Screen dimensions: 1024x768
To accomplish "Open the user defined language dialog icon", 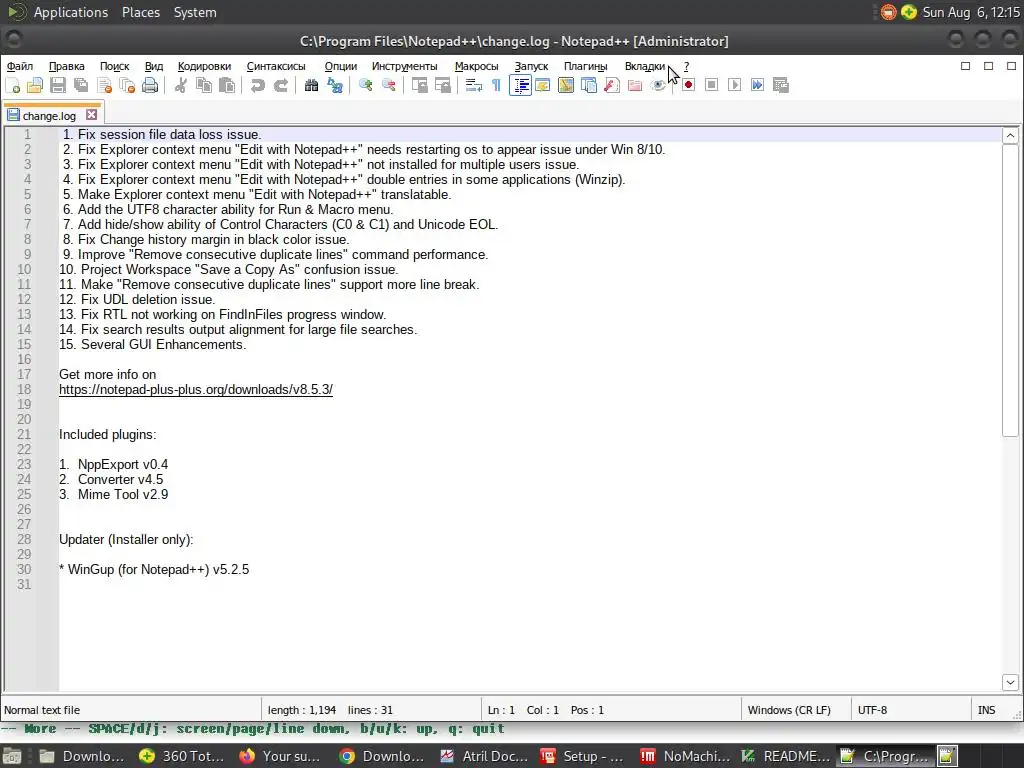I will point(543,85).
